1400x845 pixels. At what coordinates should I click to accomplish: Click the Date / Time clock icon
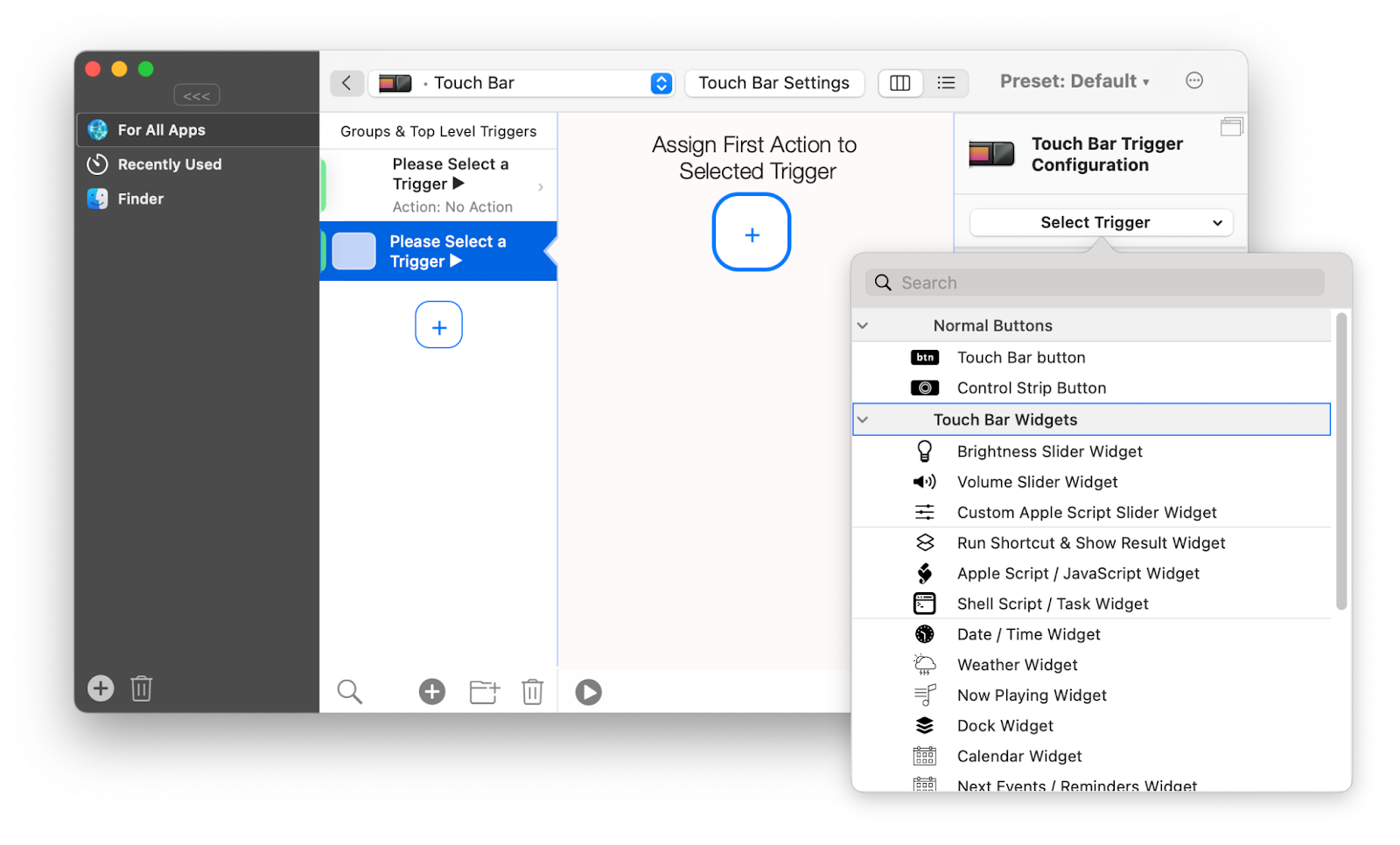[x=925, y=635]
